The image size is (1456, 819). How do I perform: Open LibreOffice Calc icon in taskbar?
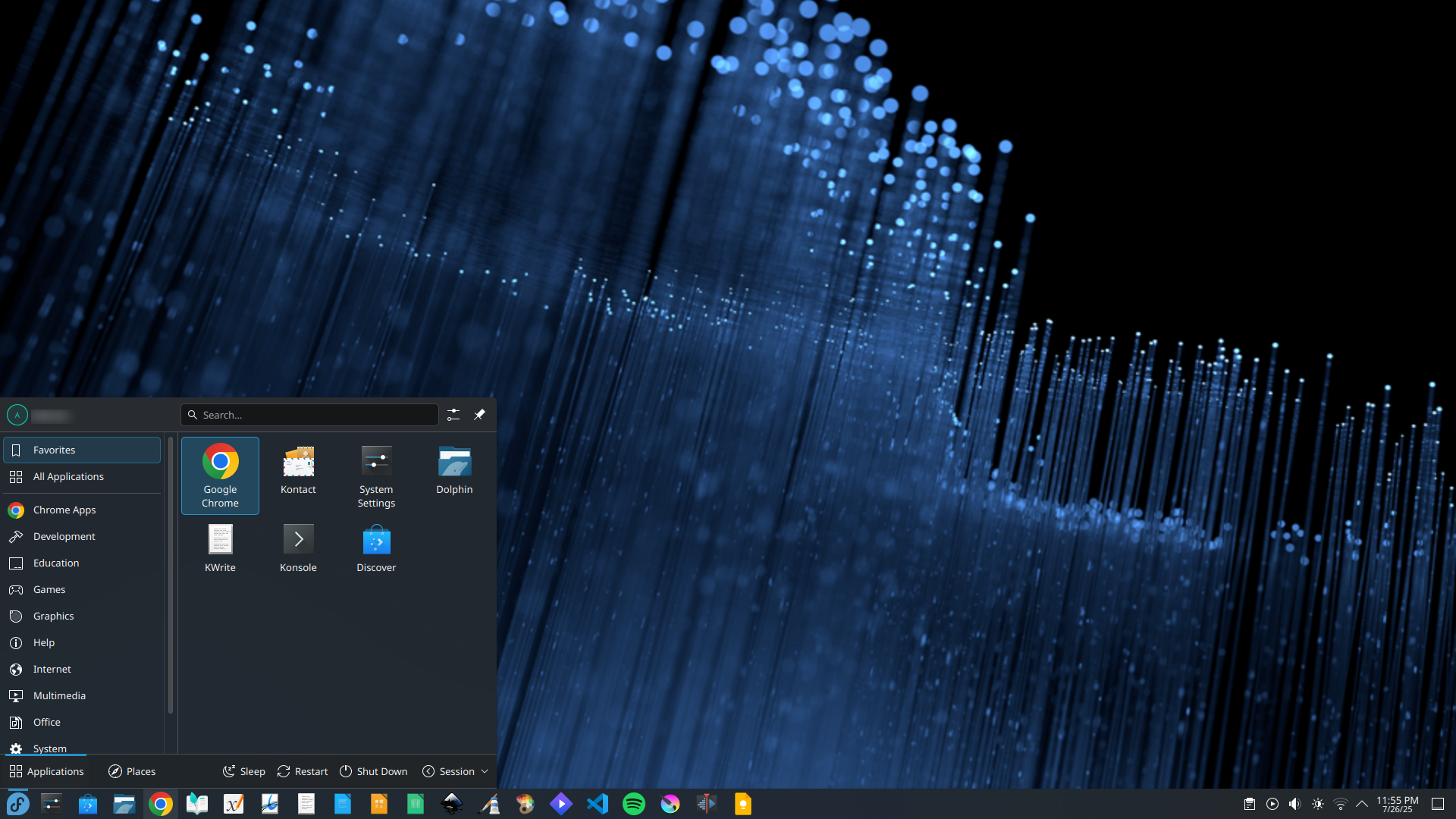click(416, 804)
